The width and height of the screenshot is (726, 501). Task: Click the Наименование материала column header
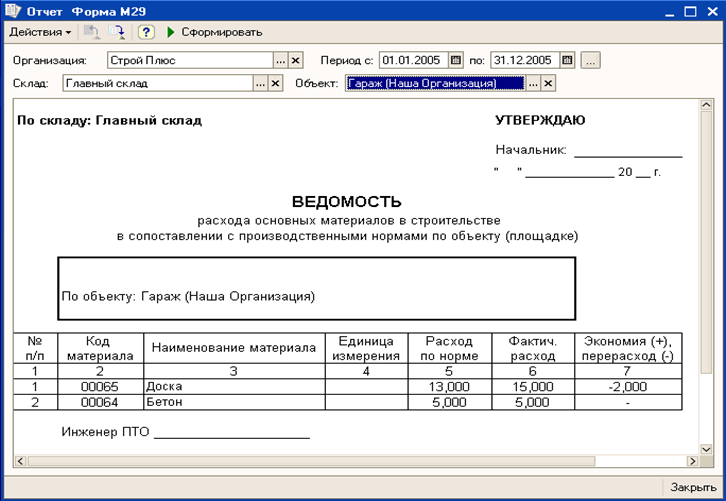click(x=234, y=348)
